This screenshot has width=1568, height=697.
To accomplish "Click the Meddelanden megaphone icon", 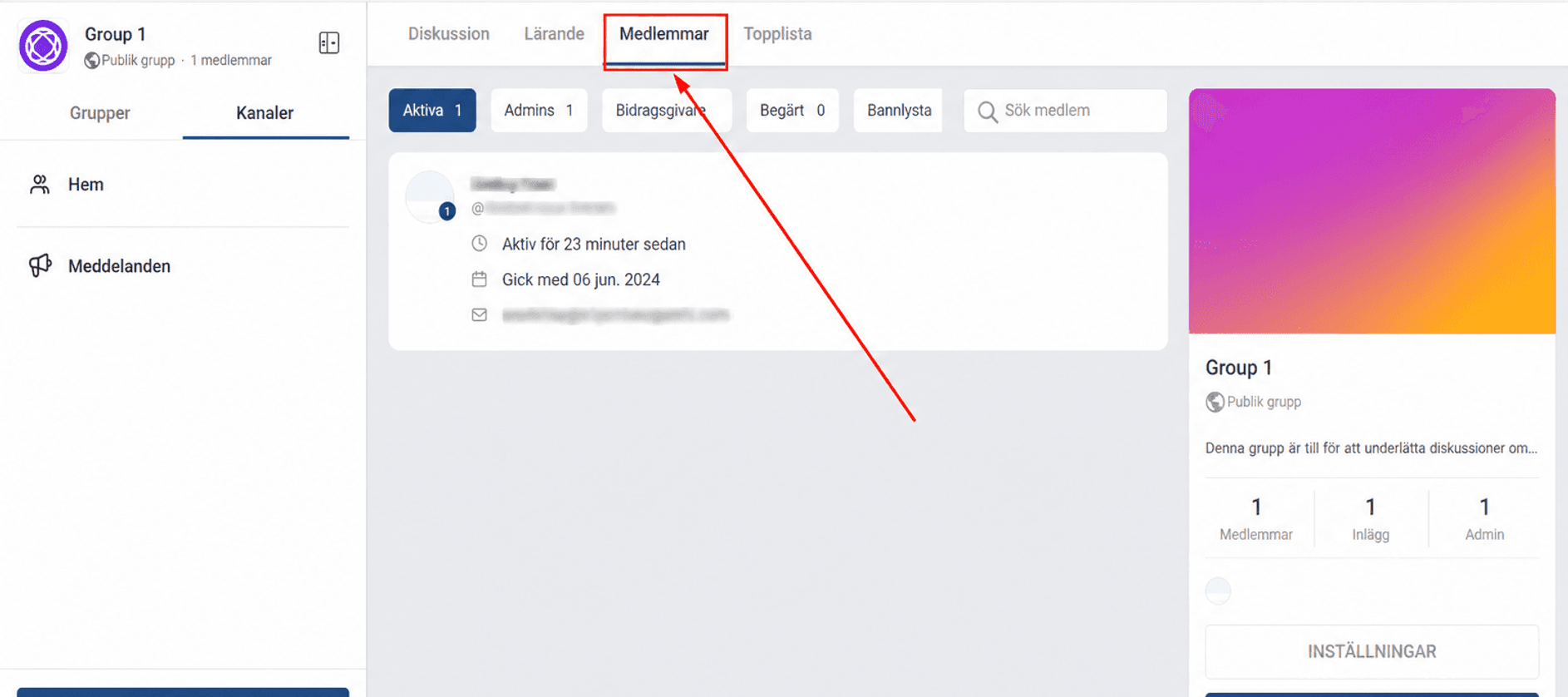I will click(x=40, y=265).
